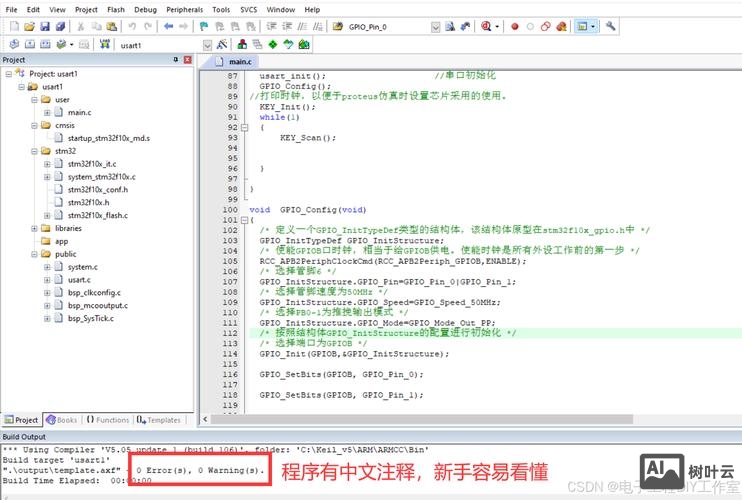Open the Debug menu
This screenshot has height=500, width=742.
click(145, 9)
